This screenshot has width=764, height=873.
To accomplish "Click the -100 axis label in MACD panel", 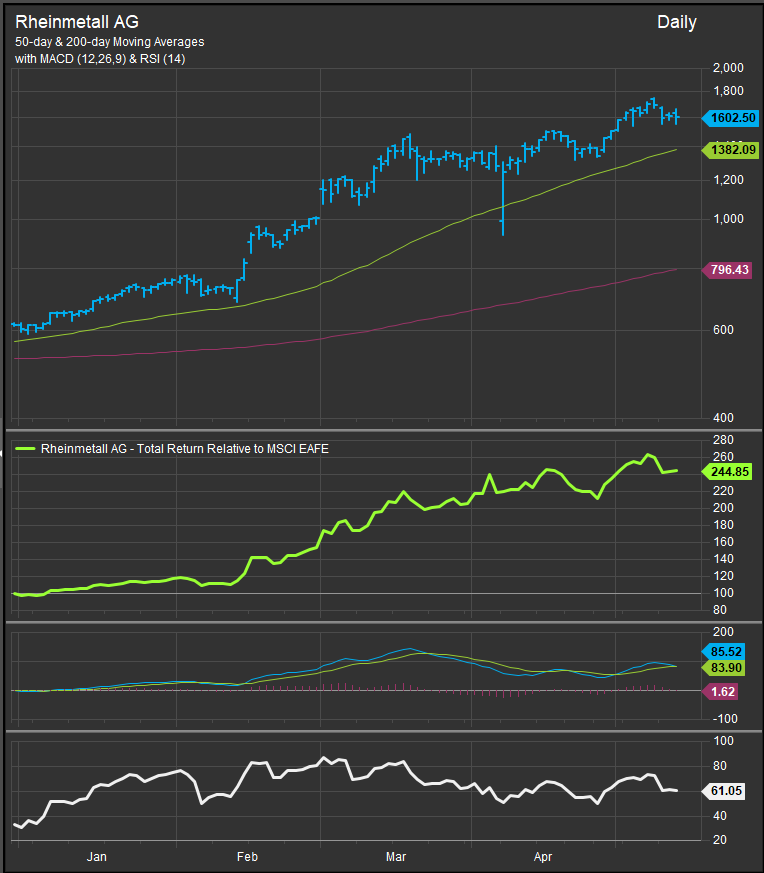I will click(x=724, y=719).
